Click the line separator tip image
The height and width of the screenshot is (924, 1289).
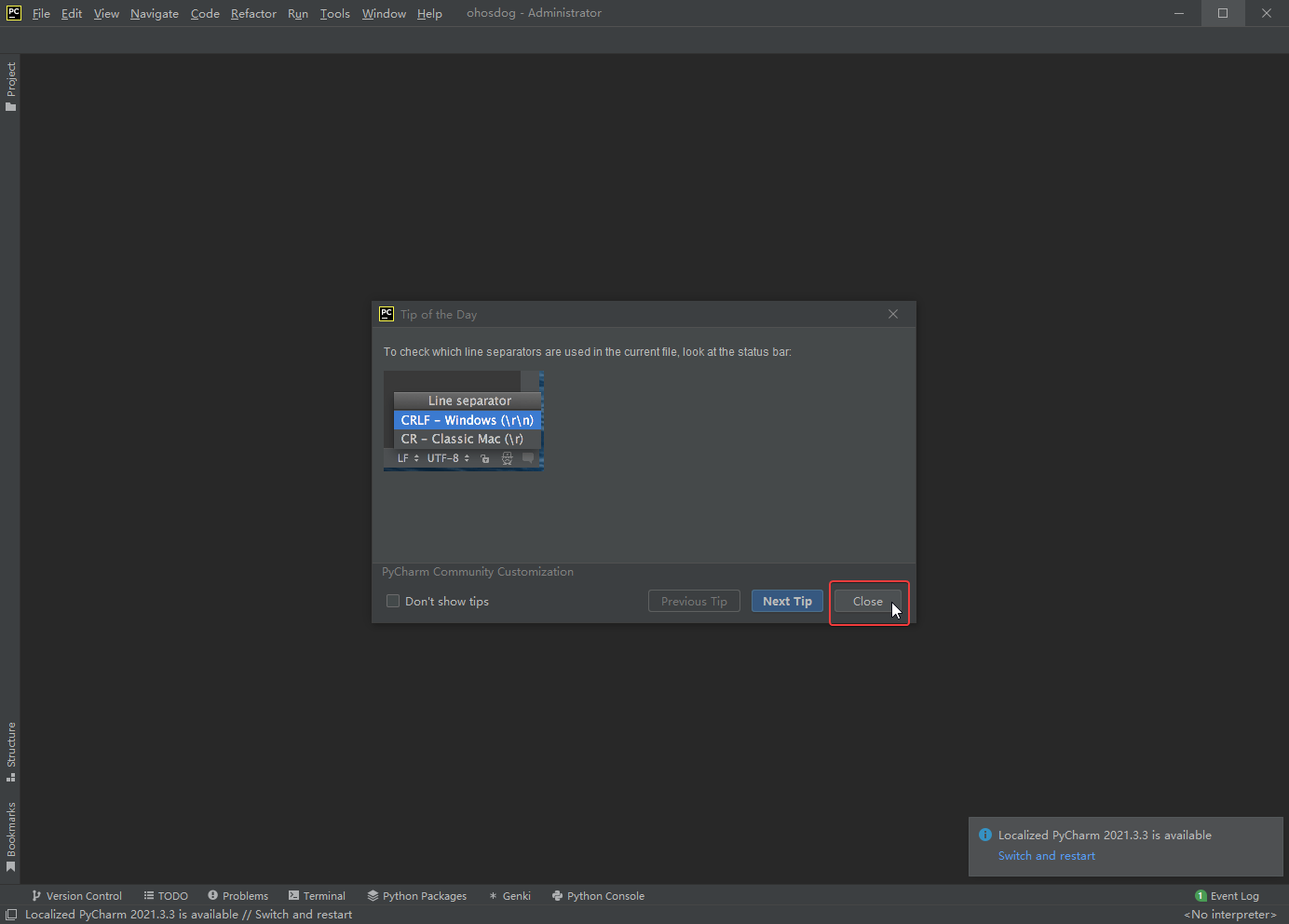click(463, 421)
